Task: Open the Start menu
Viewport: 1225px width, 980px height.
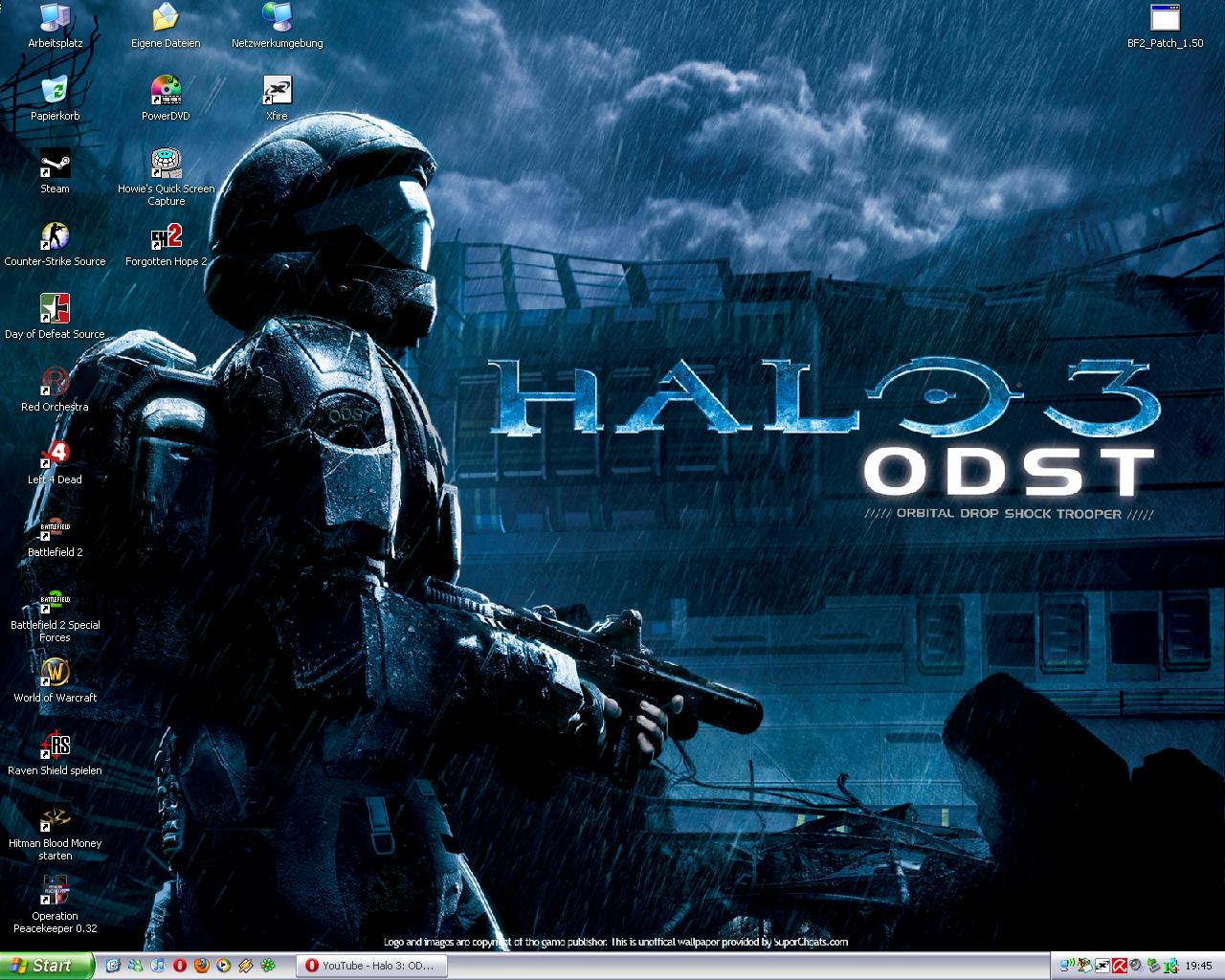Action: pos(46,966)
